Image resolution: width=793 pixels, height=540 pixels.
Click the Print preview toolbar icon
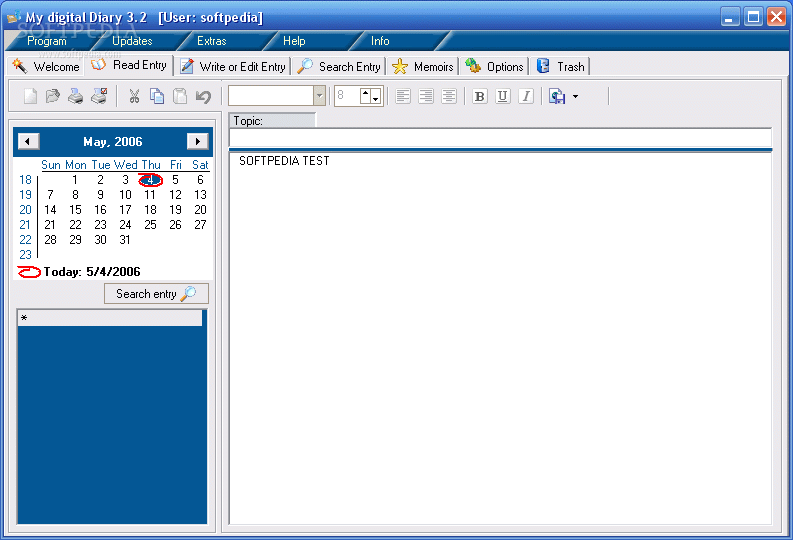[x=99, y=96]
